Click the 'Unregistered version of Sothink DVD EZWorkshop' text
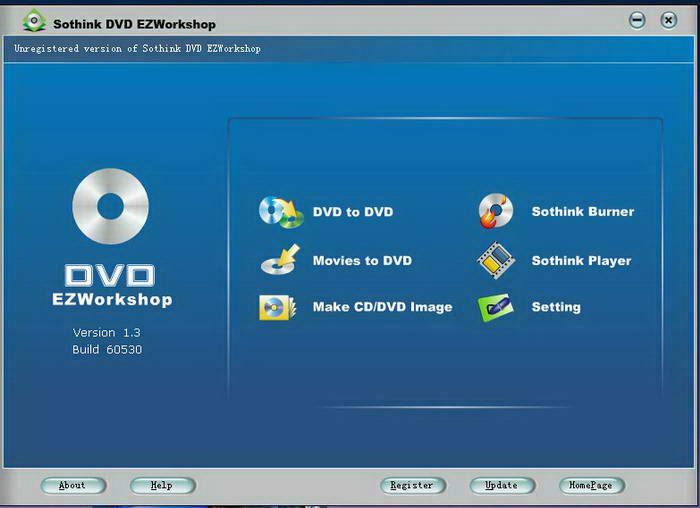The image size is (700, 508). point(138,48)
